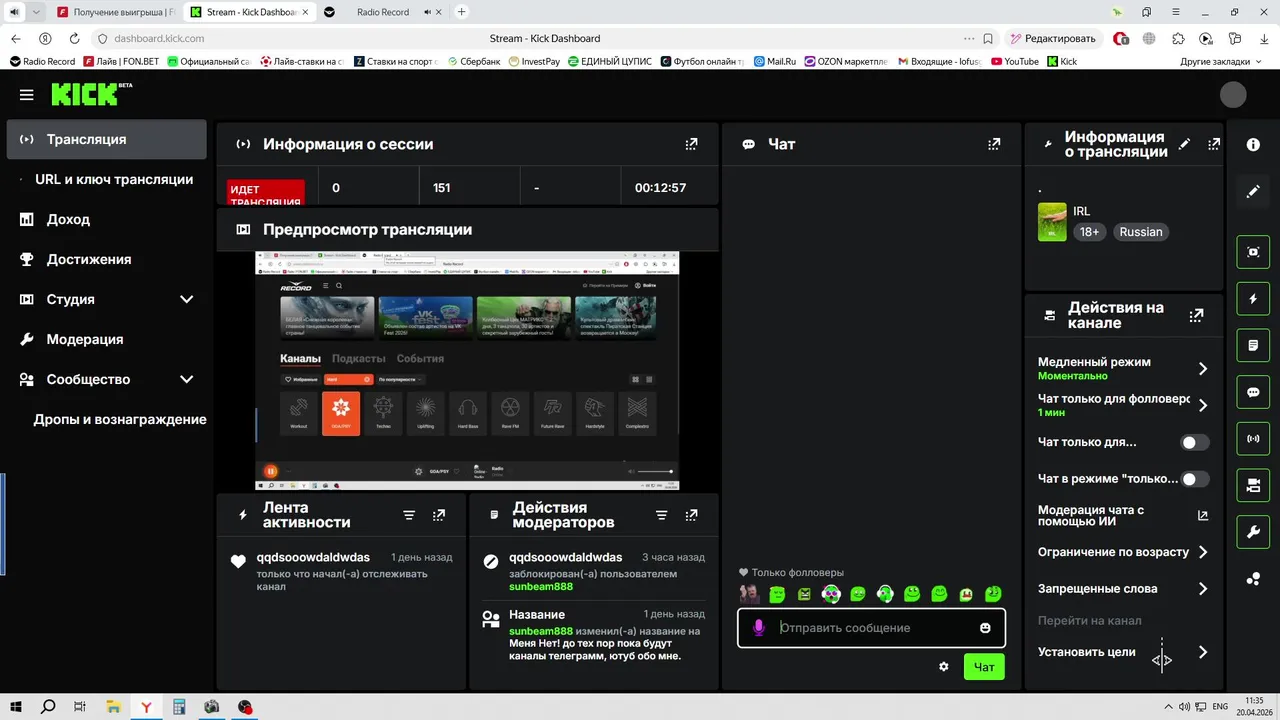This screenshot has width=1280, height=720.
Task: Open 'Чат только для фолловеров' settings arrow
Action: coord(1203,405)
